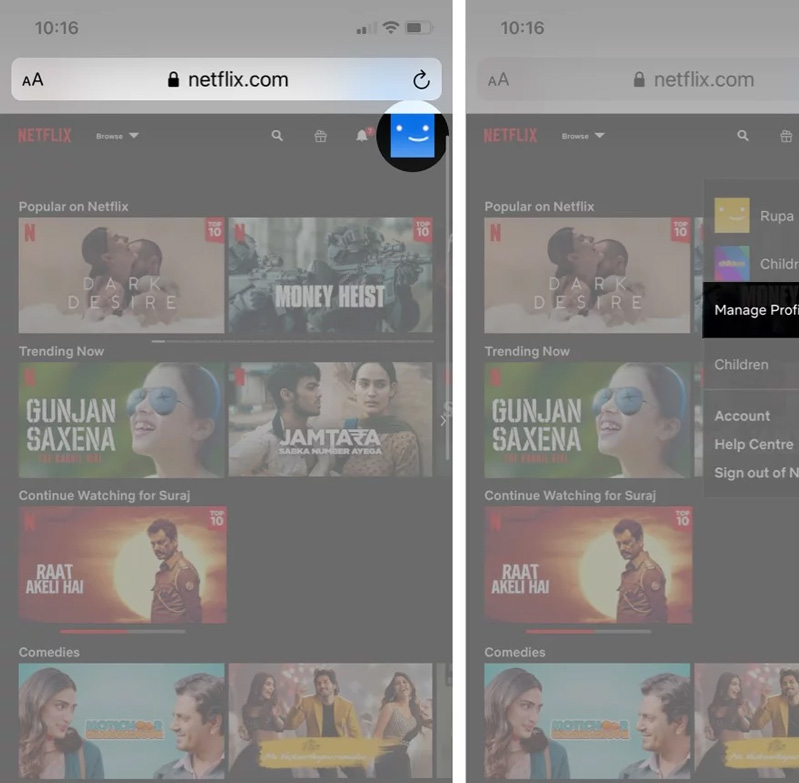Viewport: 799px width, 783px height.
Task: Click Raat Akeli Hai progress bar, left screenshot
Action: tap(122, 631)
